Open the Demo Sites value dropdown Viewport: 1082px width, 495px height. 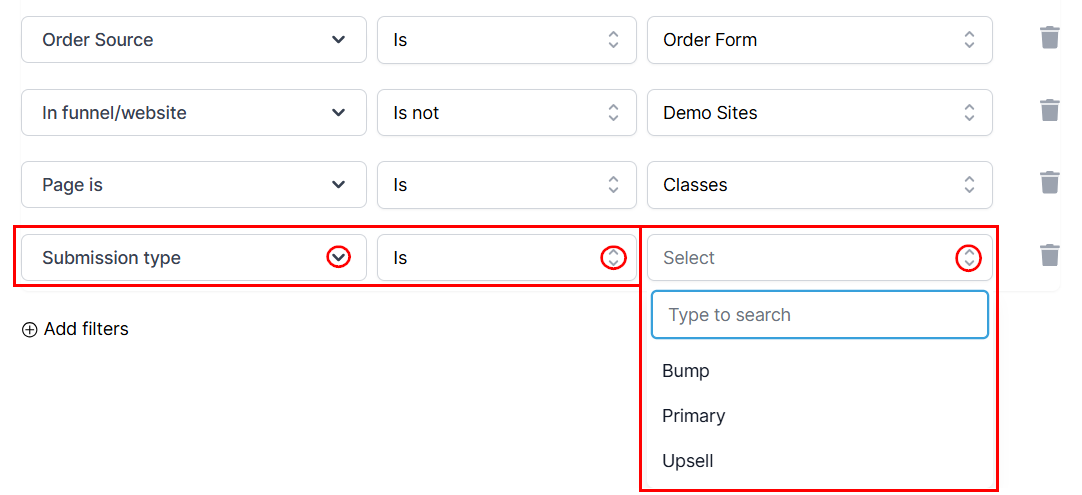(819, 113)
